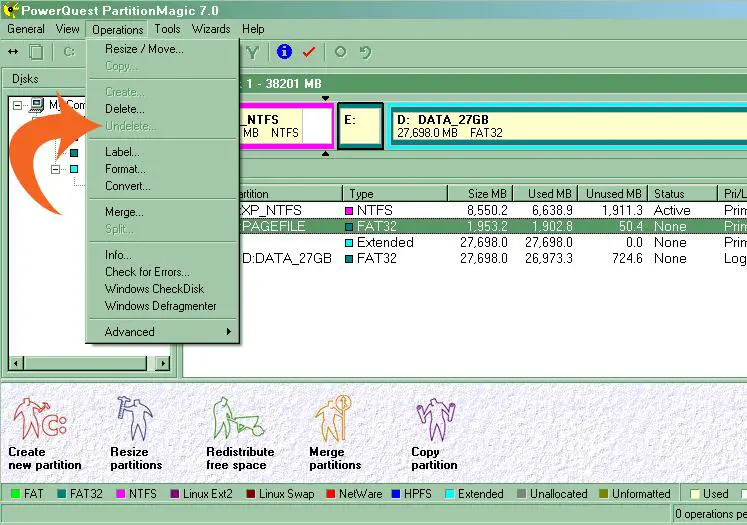Collapse the My Computer tree node
747x525 pixels.
[x=18, y=105]
